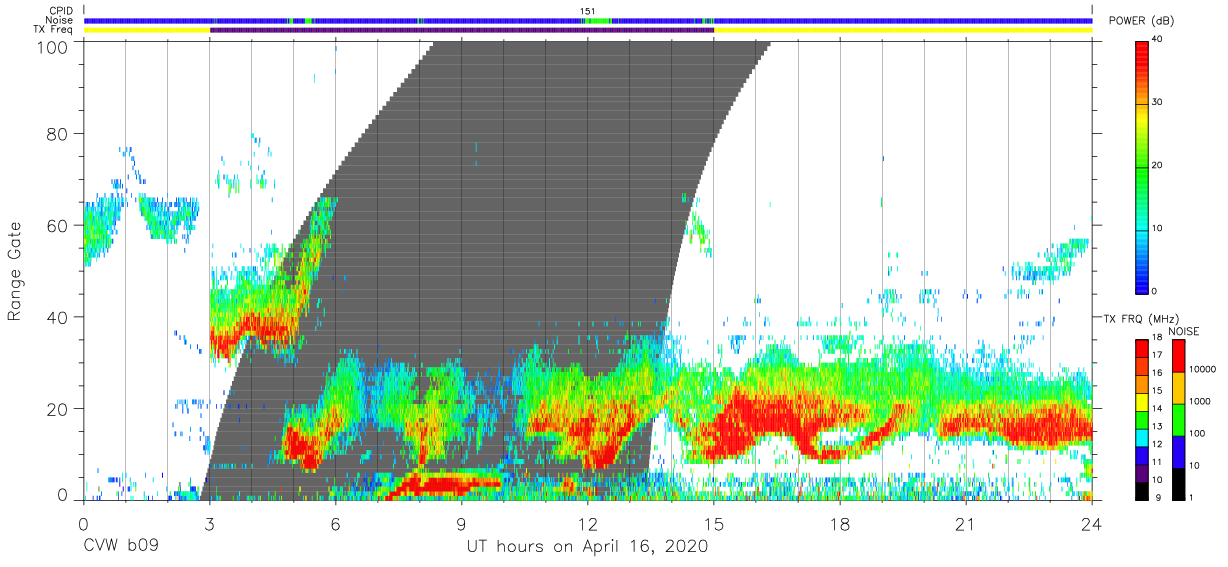
Task: Click the 40 tick on the Range Gate axis
Action: point(60,317)
